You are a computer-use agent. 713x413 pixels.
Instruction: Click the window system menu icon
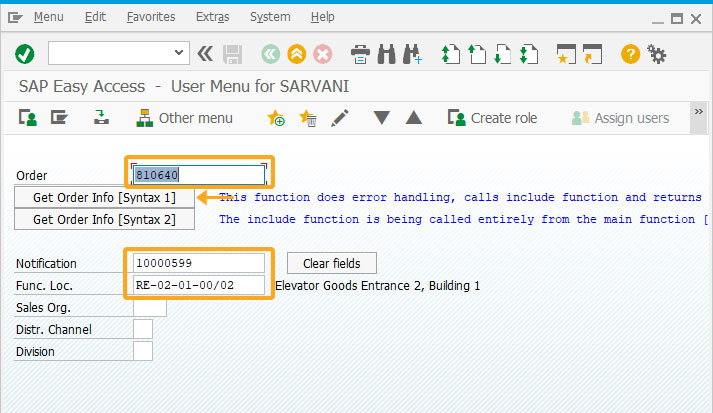pyautogui.click(x=15, y=18)
